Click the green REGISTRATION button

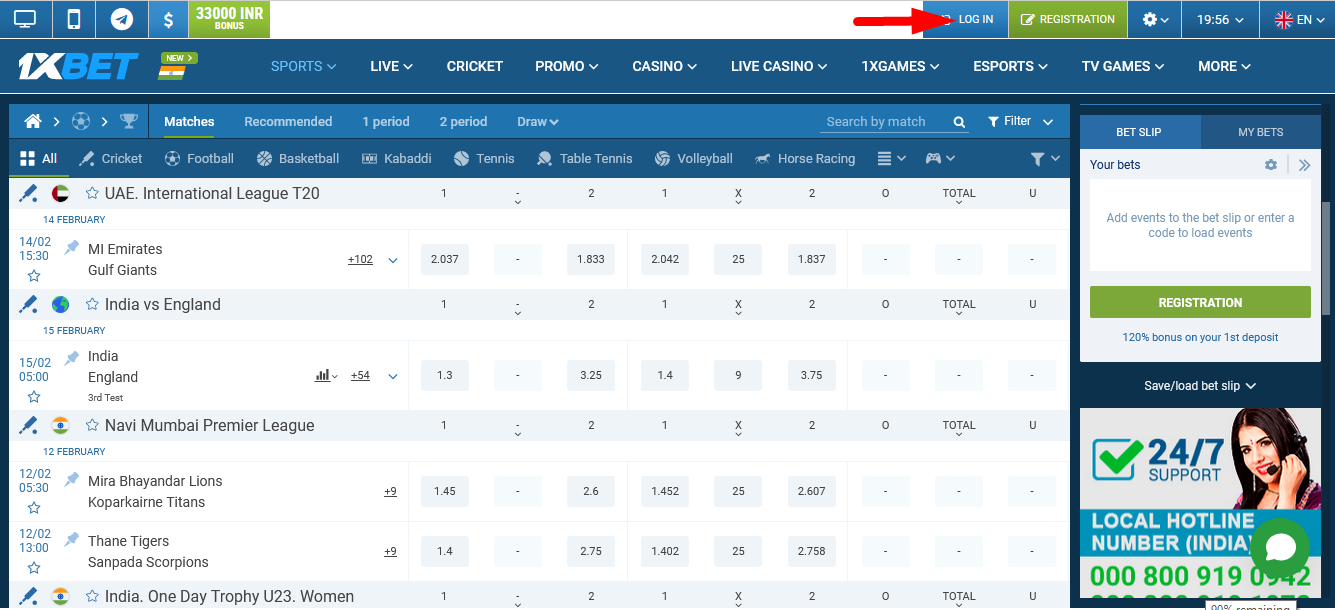pyautogui.click(x=1199, y=301)
